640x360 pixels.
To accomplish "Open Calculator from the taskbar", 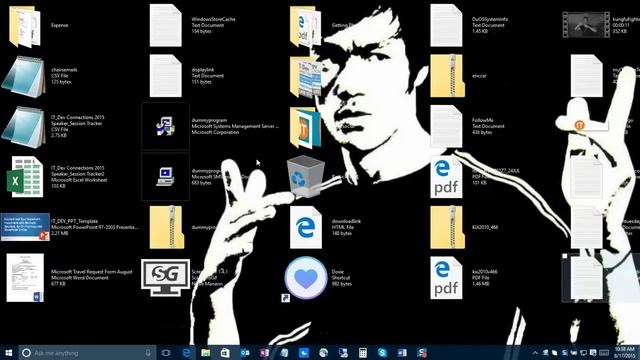I will click(x=363, y=353).
